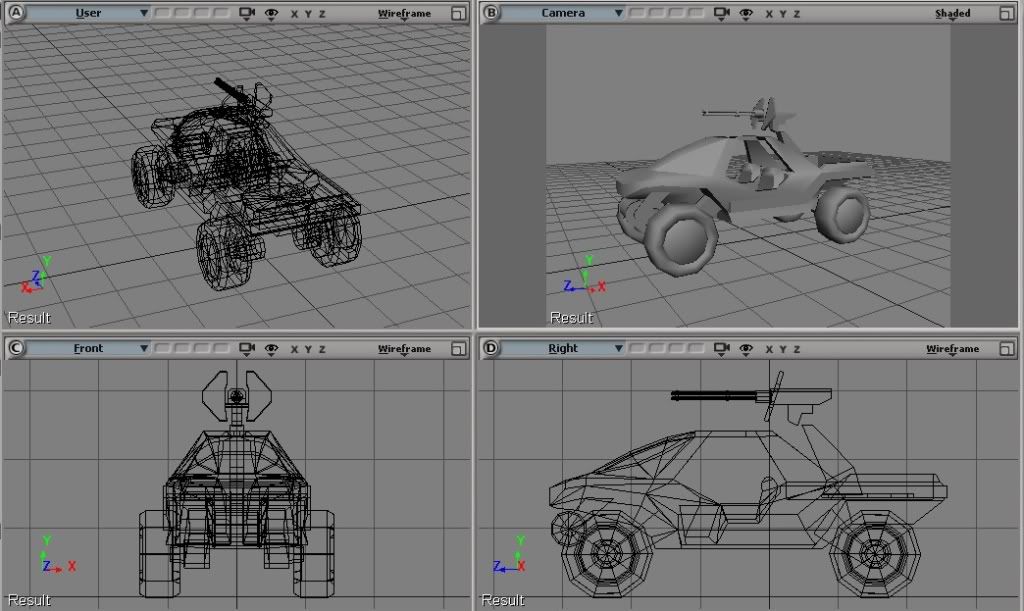Select last memo camera slot in Front viewport

(x=221, y=349)
